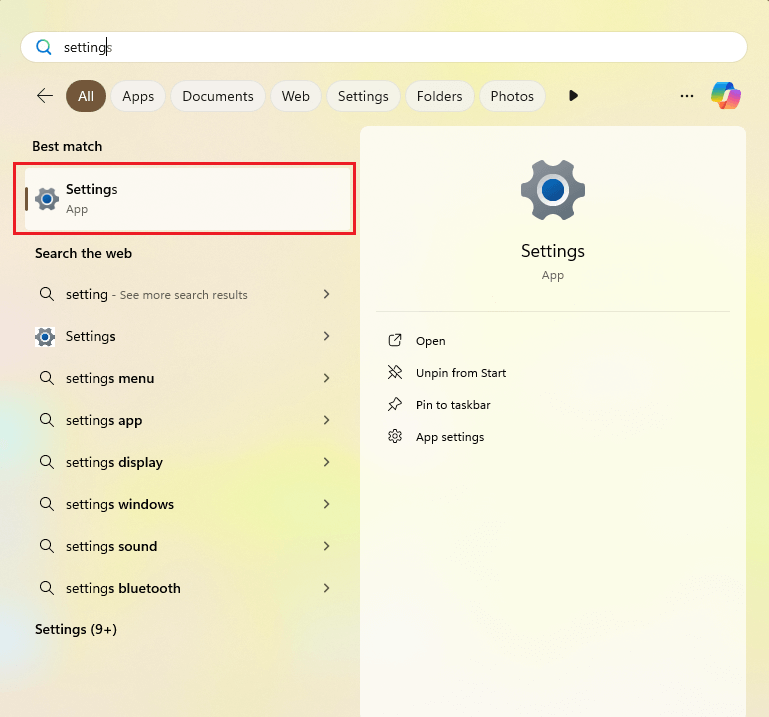Click the large Settings gear in preview pane
Image resolution: width=769 pixels, height=717 pixels.
553,190
